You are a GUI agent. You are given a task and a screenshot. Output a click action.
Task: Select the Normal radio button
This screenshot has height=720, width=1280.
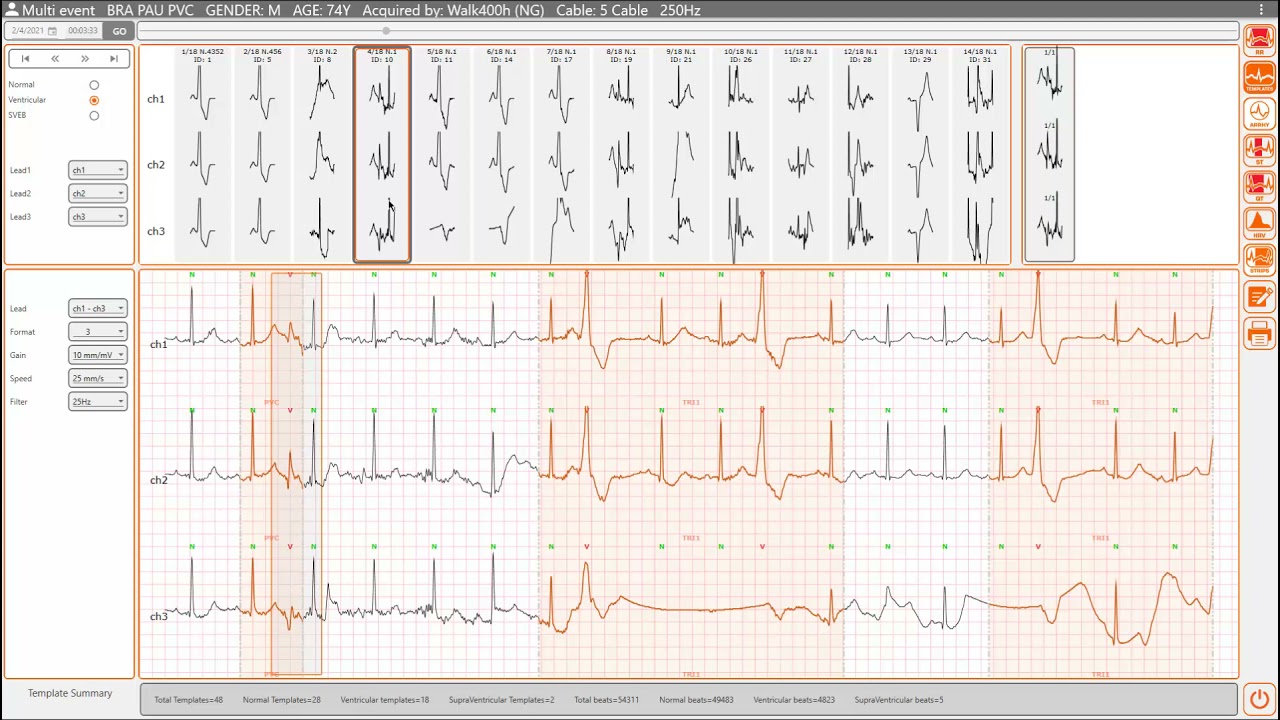click(94, 85)
